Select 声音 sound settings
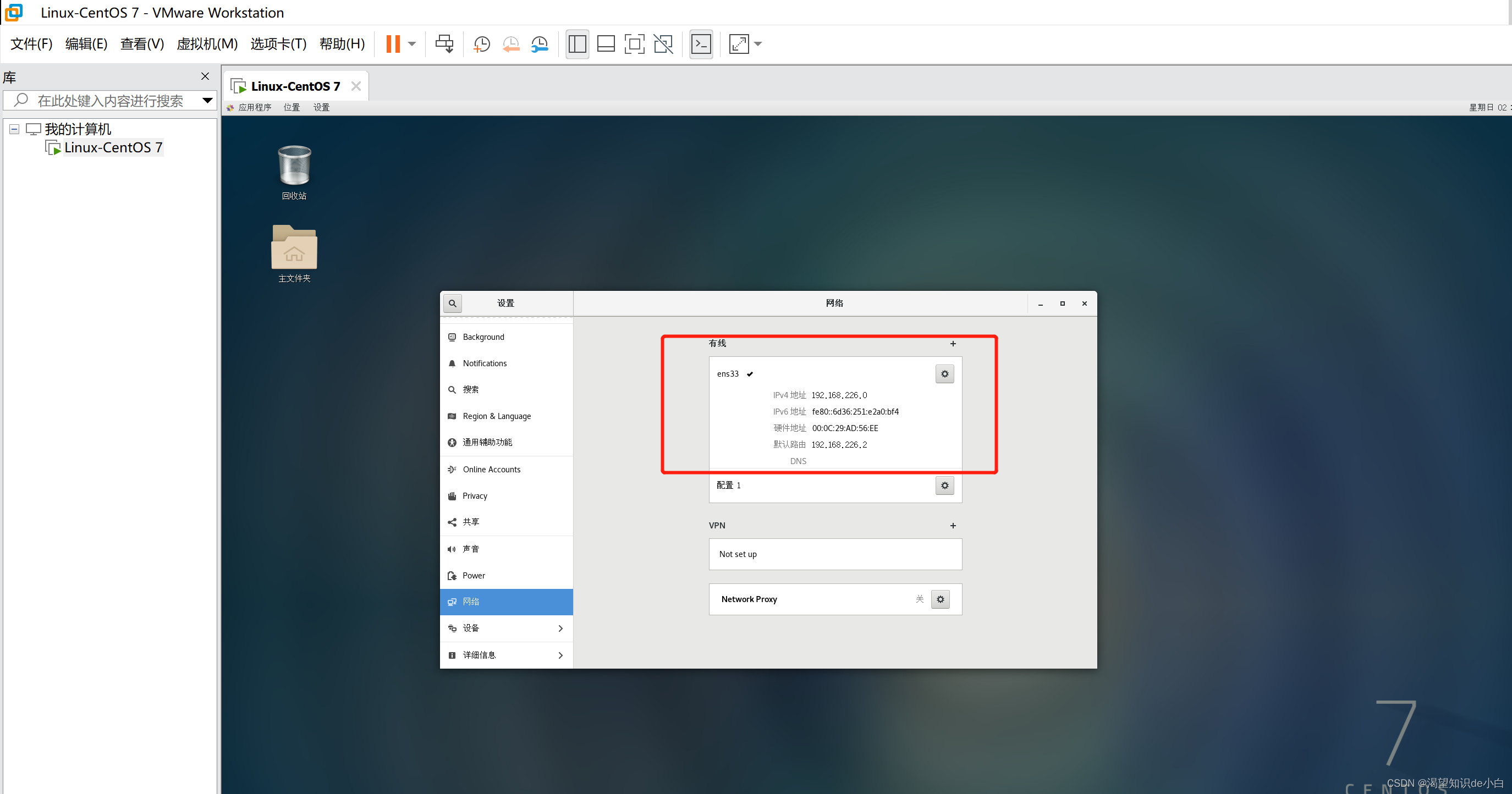1512x794 pixels. [x=507, y=549]
